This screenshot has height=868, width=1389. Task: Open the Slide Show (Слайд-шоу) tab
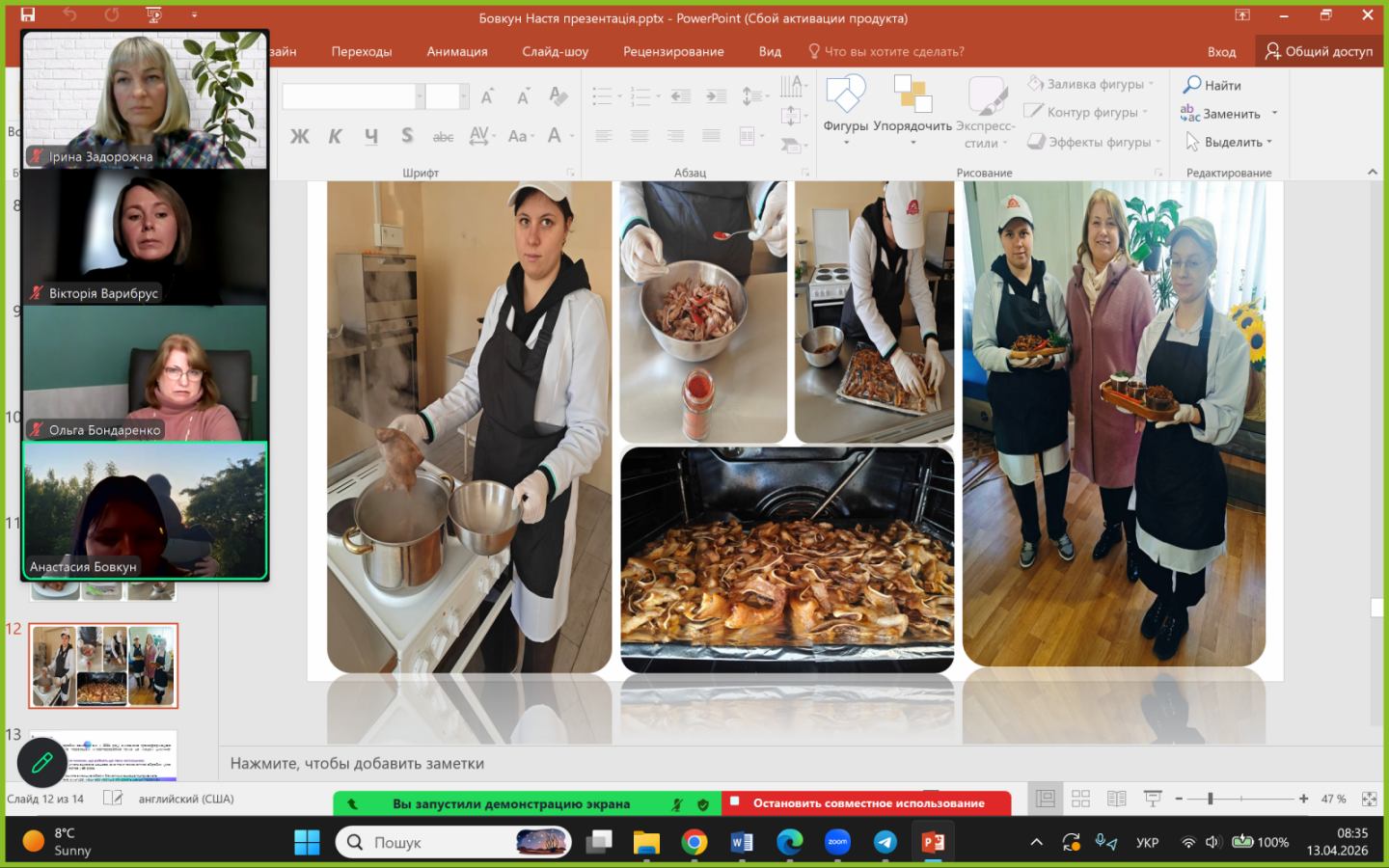tap(555, 51)
